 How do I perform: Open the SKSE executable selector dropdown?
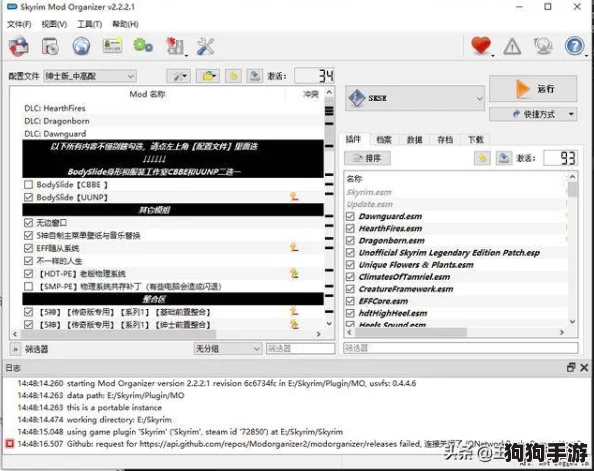coord(415,98)
